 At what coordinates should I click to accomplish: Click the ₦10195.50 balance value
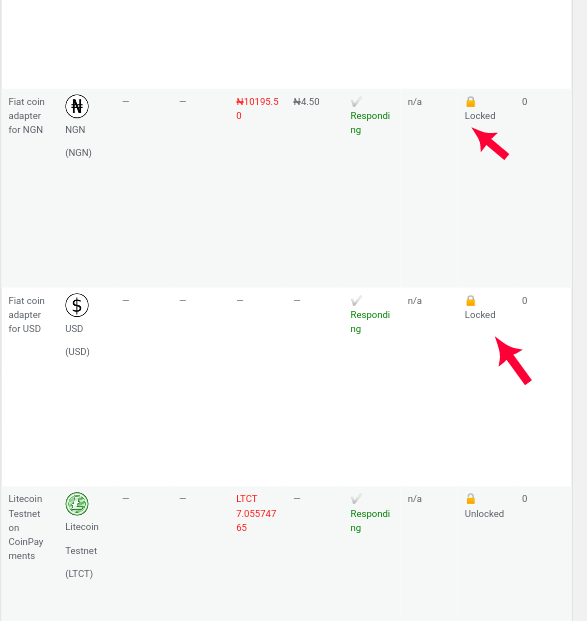(x=257, y=109)
